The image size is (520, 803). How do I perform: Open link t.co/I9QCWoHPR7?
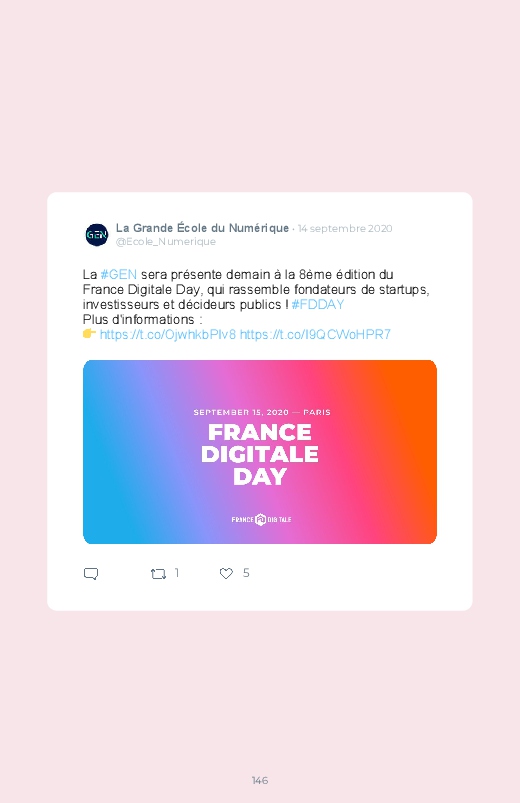[315, 334]
